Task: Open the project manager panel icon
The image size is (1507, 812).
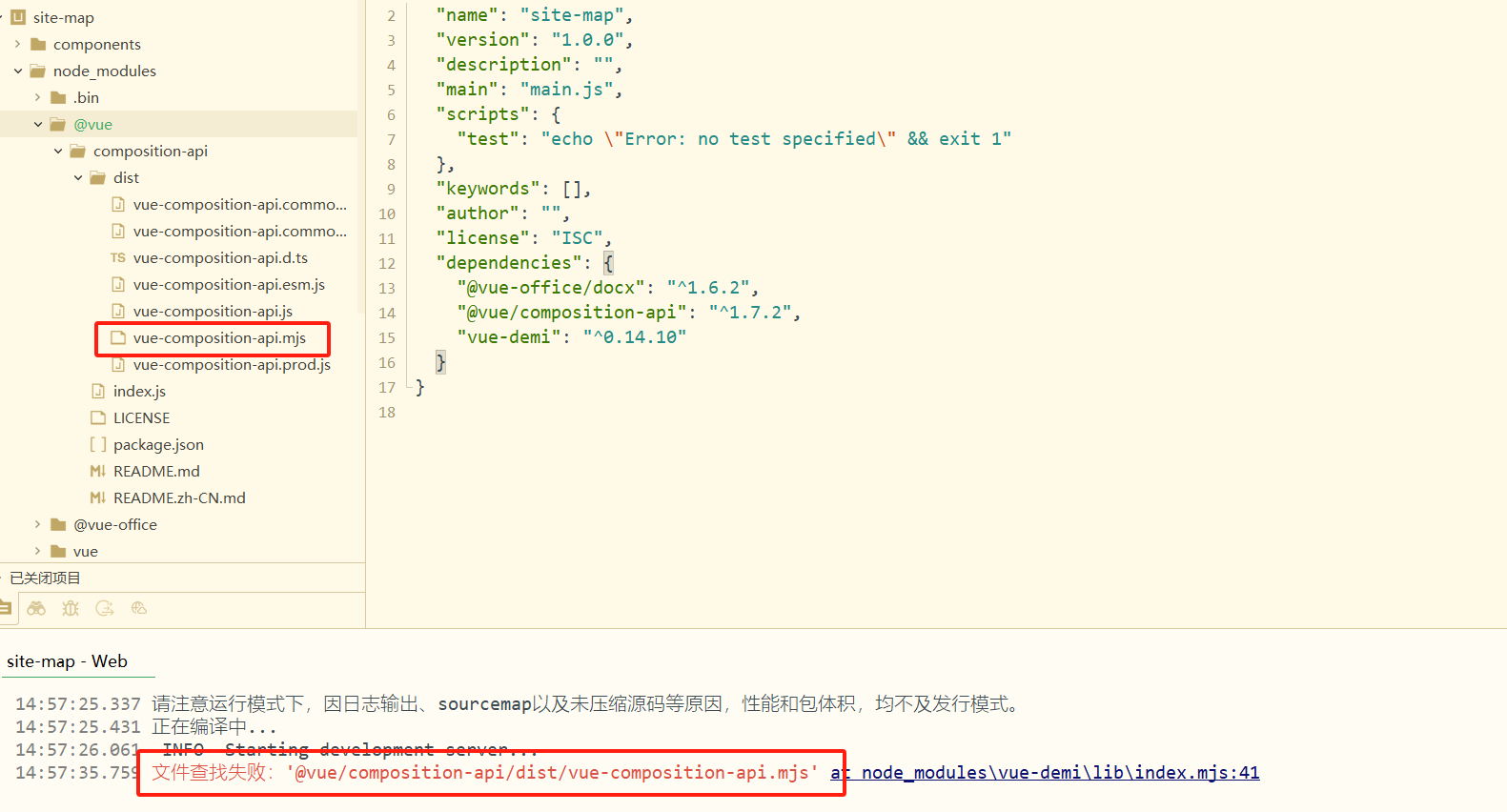Action: [5, 608]
